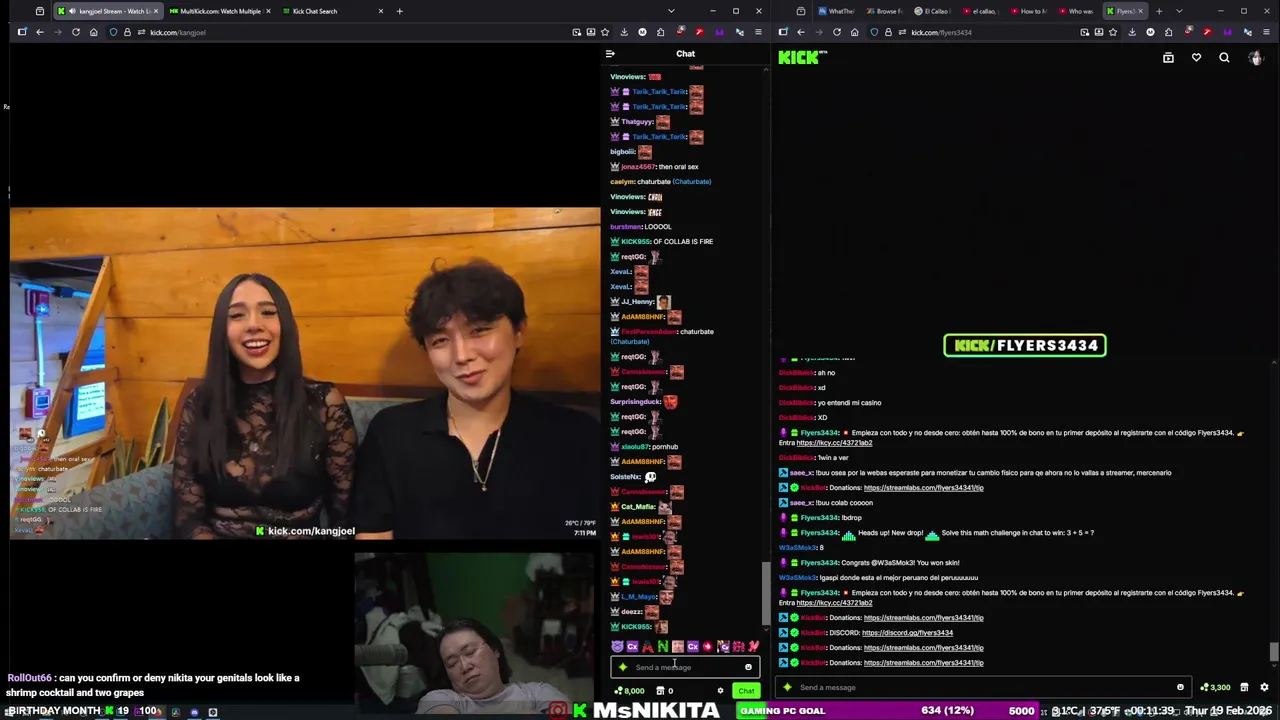
Task: Select the kangjoel Stream tab
Action: (107, 11)
